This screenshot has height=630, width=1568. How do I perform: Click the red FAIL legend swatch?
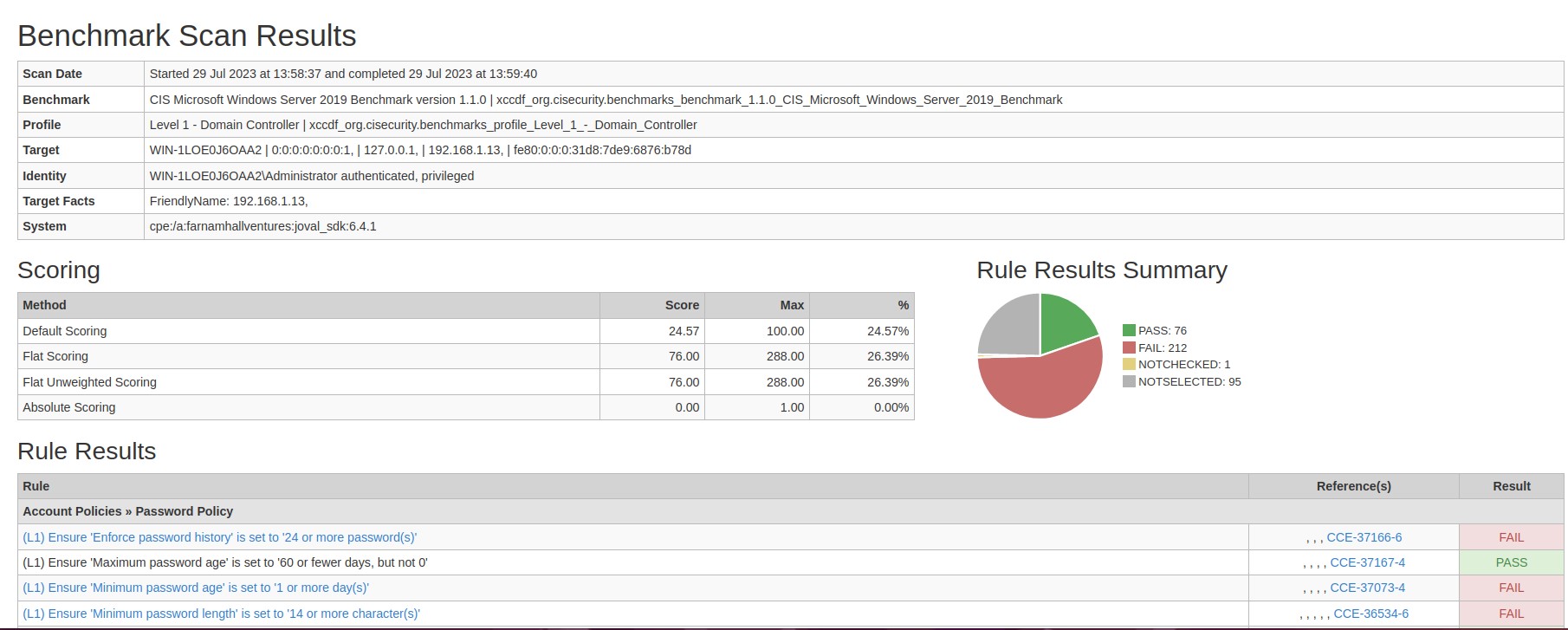pos(1129,347)
